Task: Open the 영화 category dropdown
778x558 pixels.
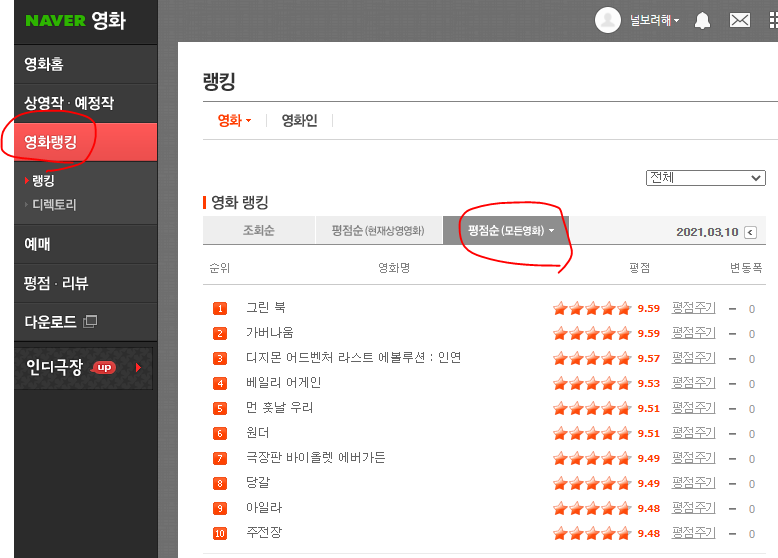Action: tap(234, 121)
